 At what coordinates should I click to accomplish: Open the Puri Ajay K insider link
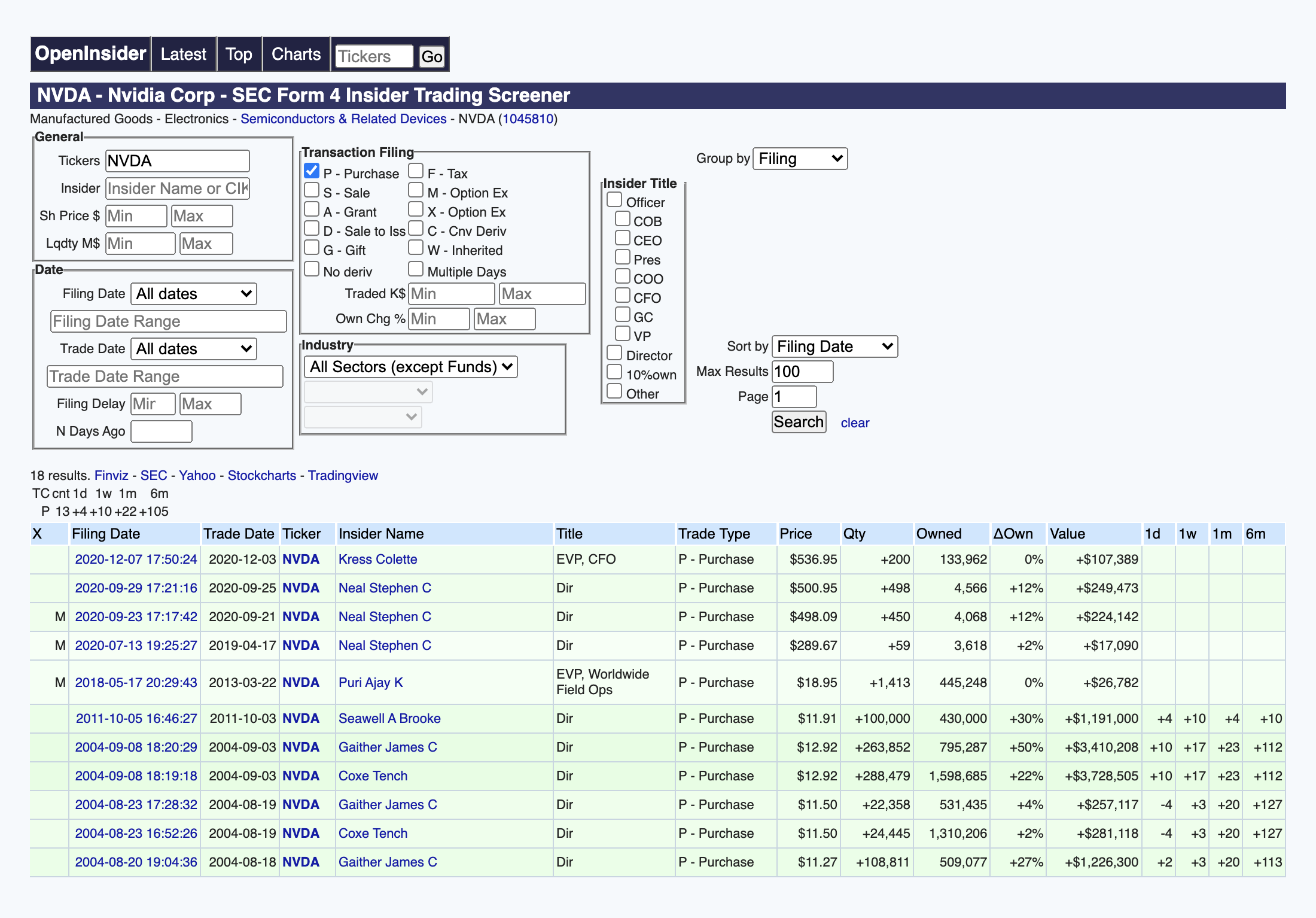(371, 683)
